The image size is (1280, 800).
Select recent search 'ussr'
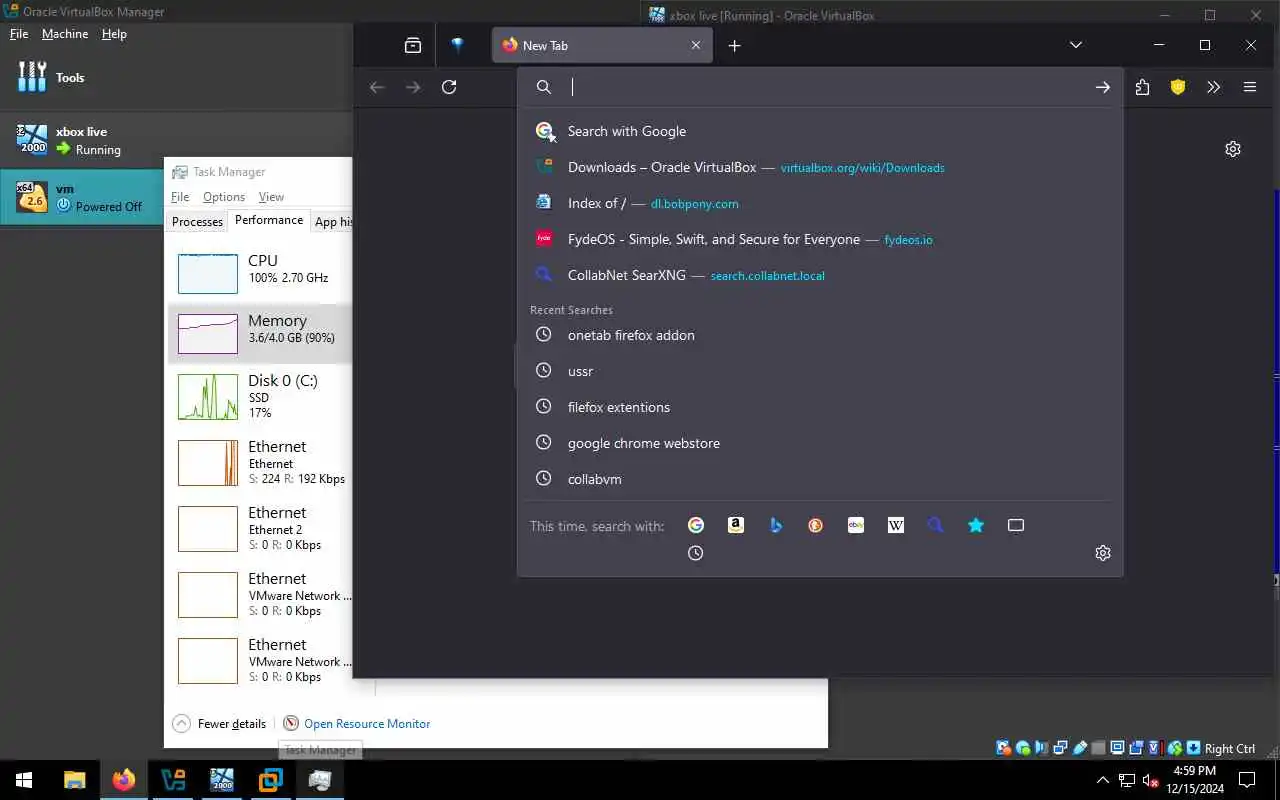point(820,371)
